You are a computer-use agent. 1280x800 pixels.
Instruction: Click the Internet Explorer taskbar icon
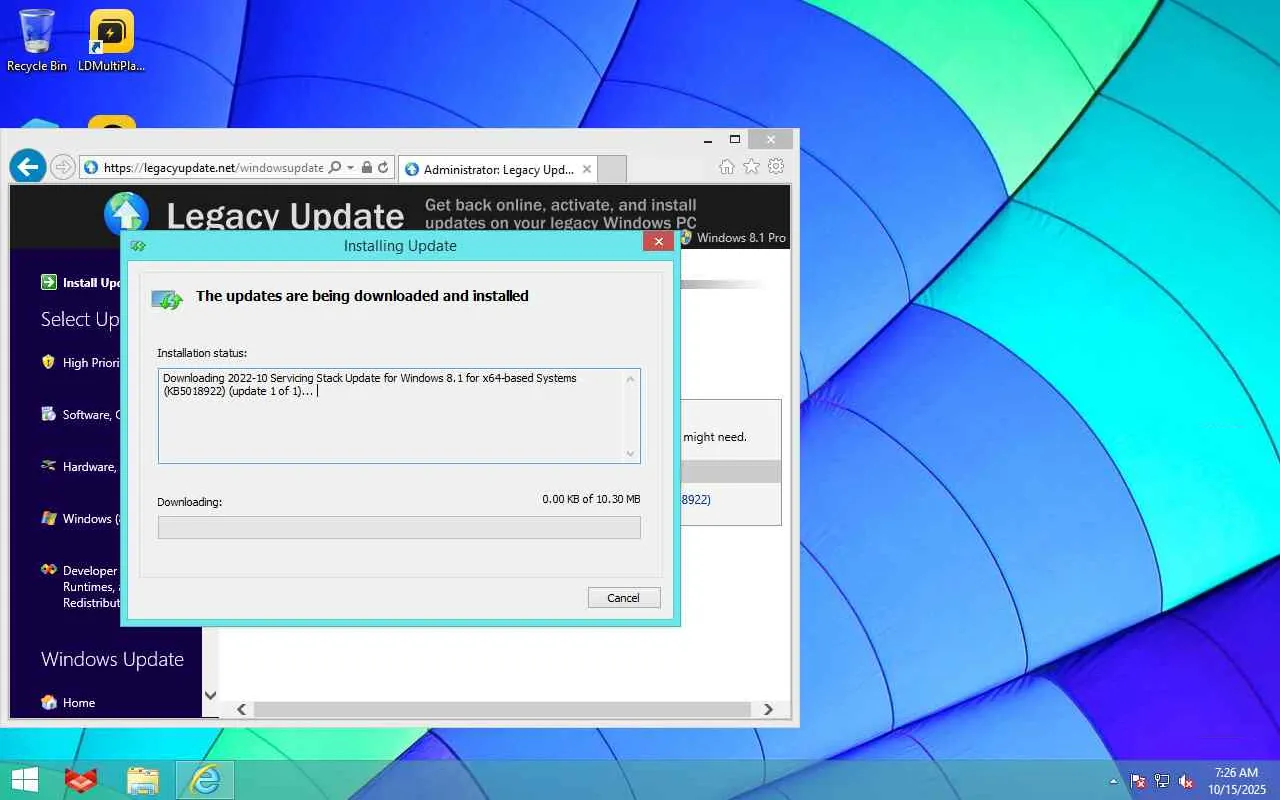205,780
